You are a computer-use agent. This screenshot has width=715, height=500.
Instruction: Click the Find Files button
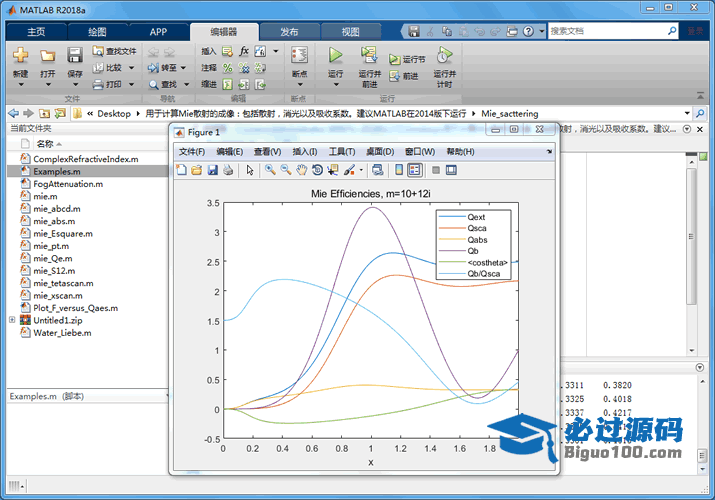coord(114,51)
